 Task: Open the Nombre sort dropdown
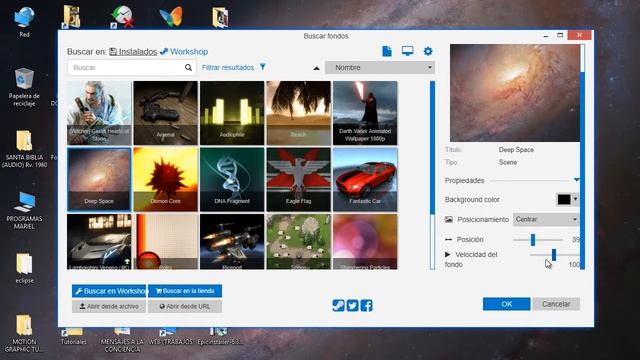point(380,67)
